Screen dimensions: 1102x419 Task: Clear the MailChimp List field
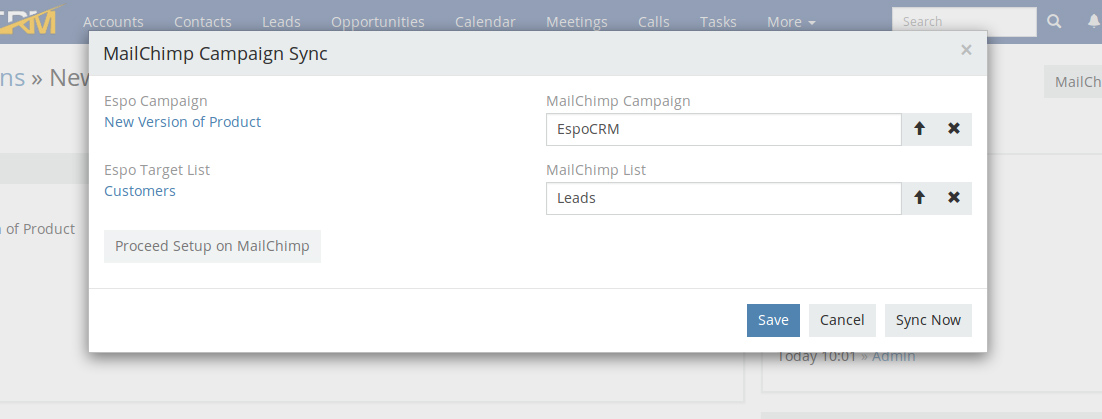pos(954,198)
